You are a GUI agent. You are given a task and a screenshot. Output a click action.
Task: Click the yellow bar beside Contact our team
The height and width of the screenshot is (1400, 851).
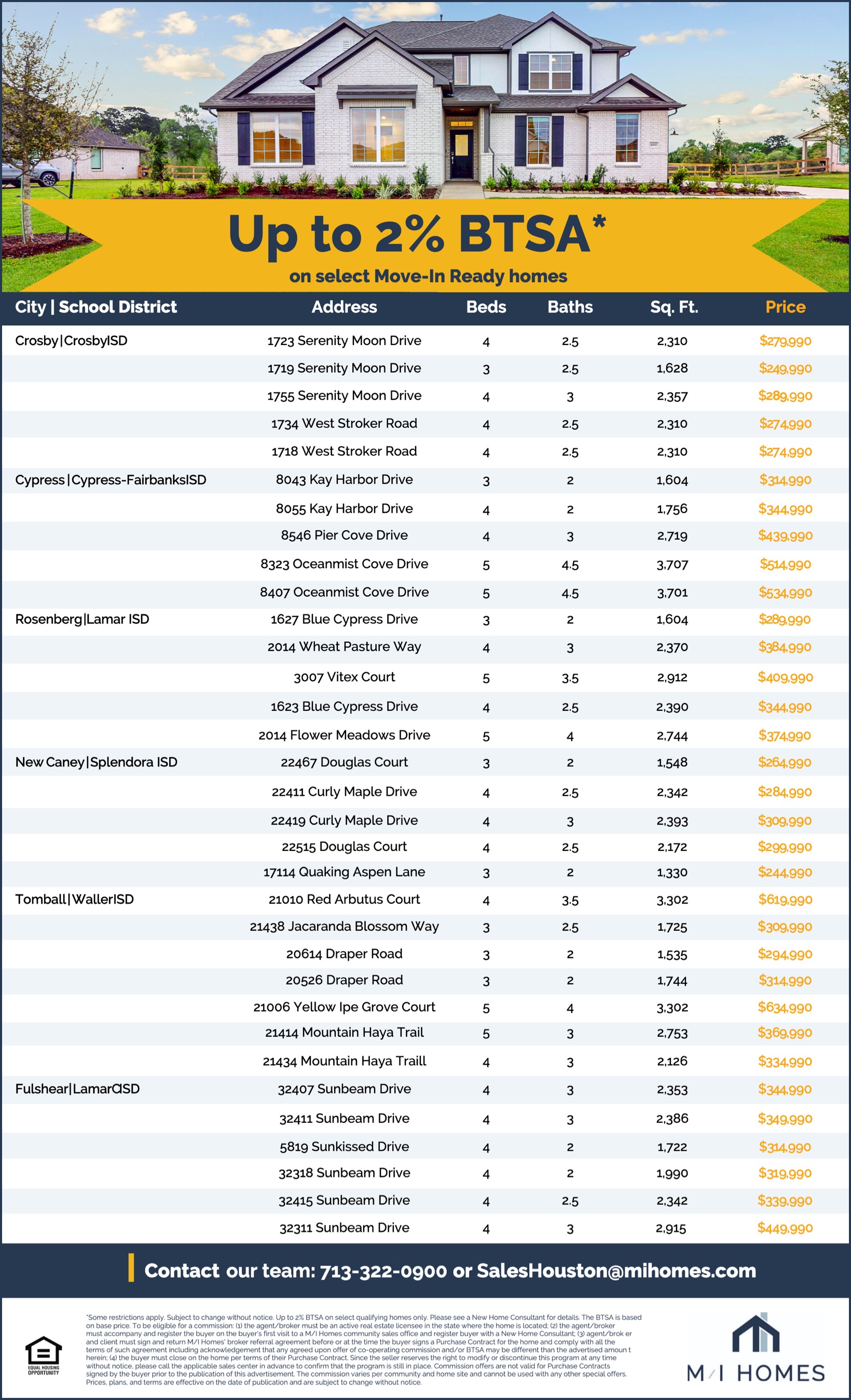131,1268
